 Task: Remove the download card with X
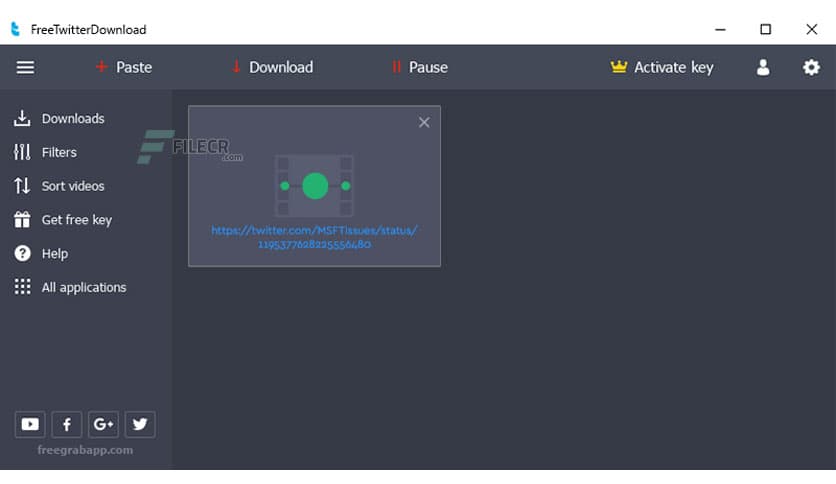pos(424,123)
